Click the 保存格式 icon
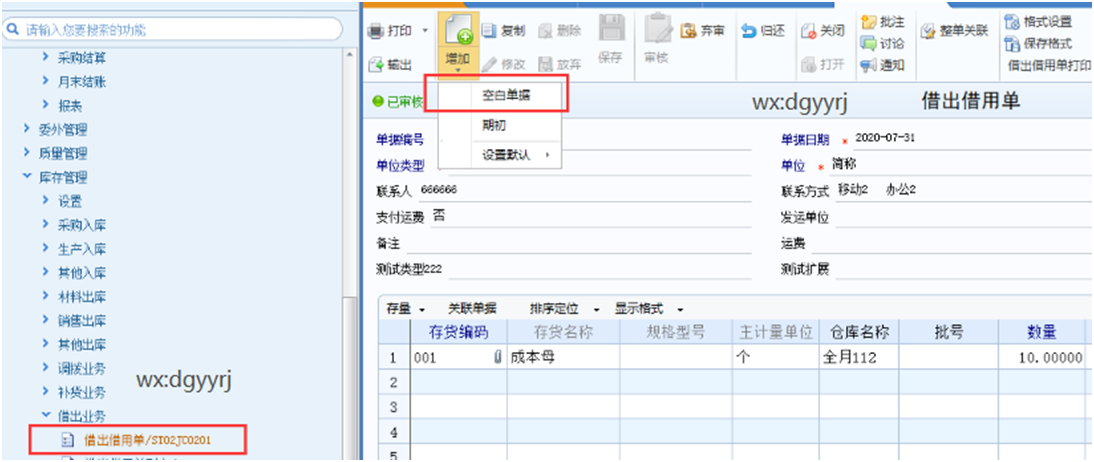The height and width of the screenshot is (462, 1094). tap(1012, 43)
